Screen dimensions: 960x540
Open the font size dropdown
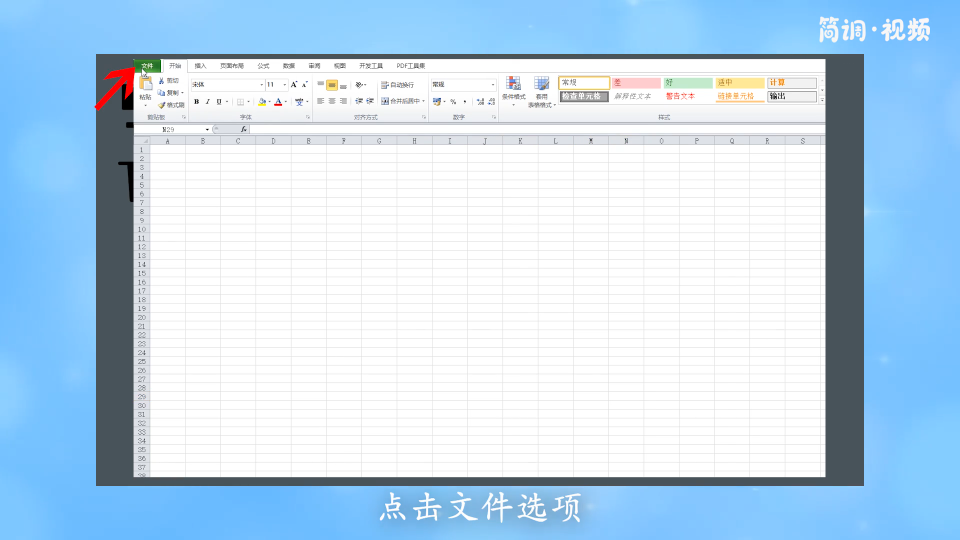point(285,85)
